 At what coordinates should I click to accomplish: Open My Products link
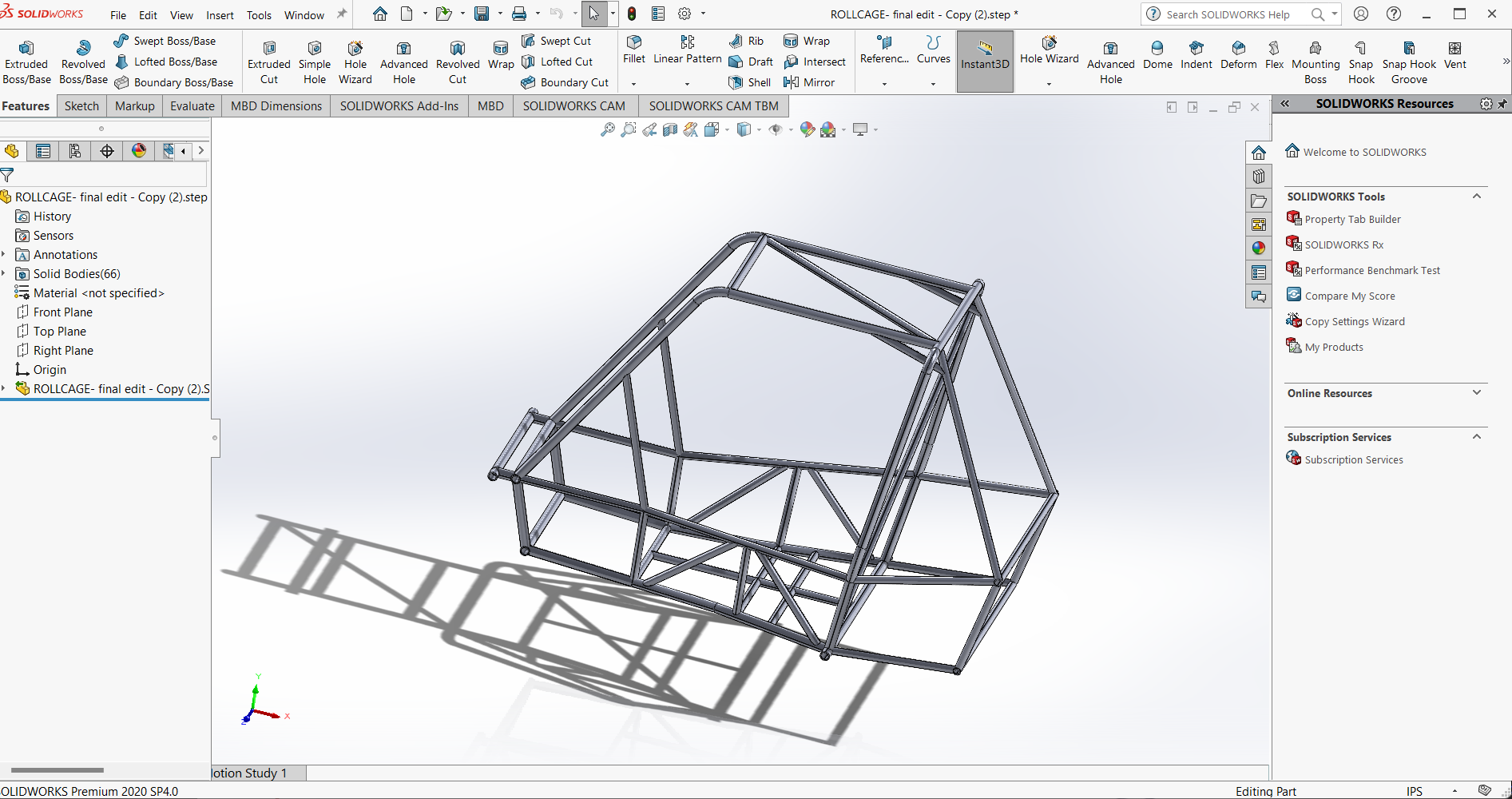click(x=1334, y=347)
